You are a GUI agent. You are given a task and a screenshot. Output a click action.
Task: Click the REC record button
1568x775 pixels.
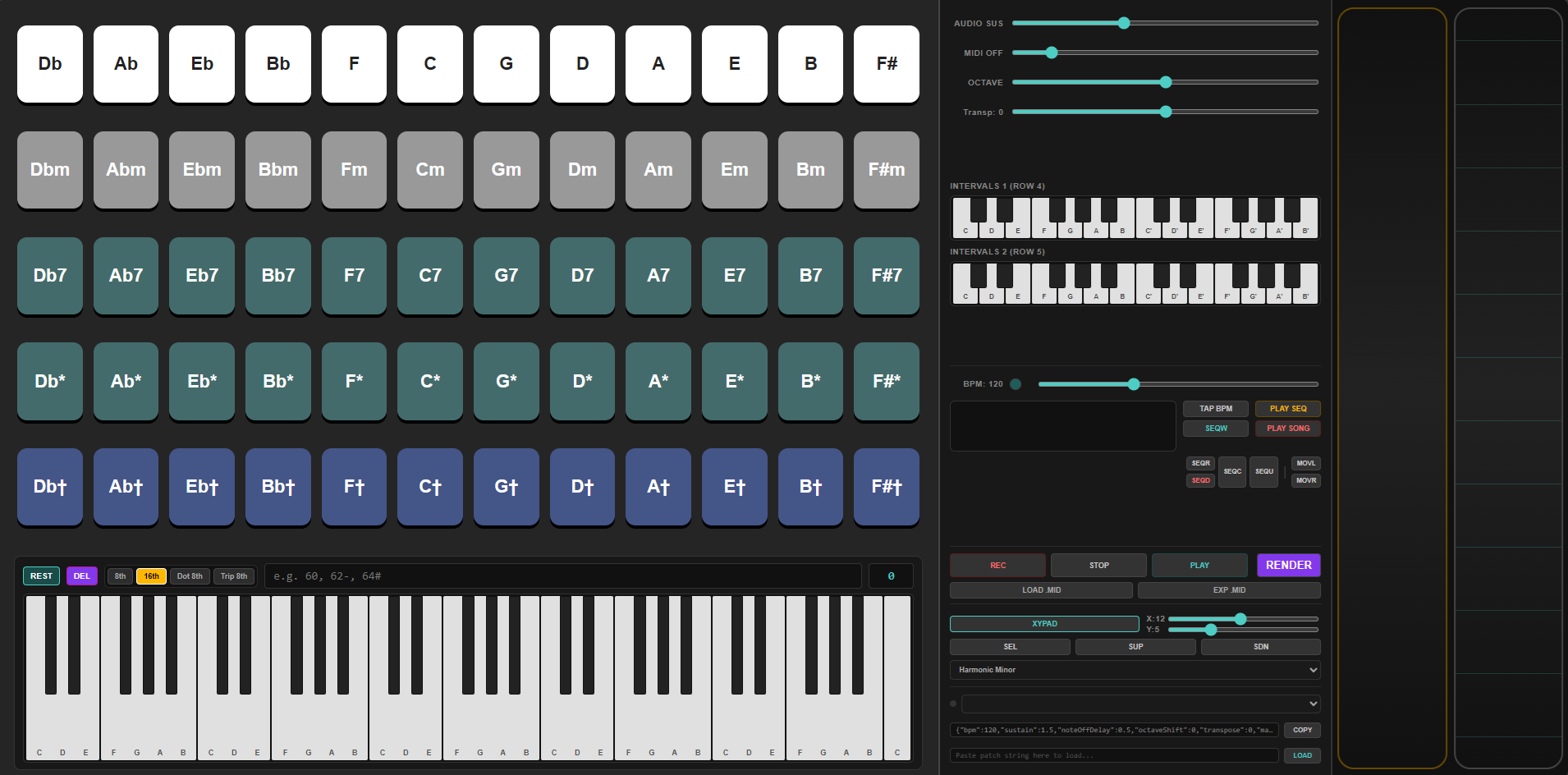(997, 566)
